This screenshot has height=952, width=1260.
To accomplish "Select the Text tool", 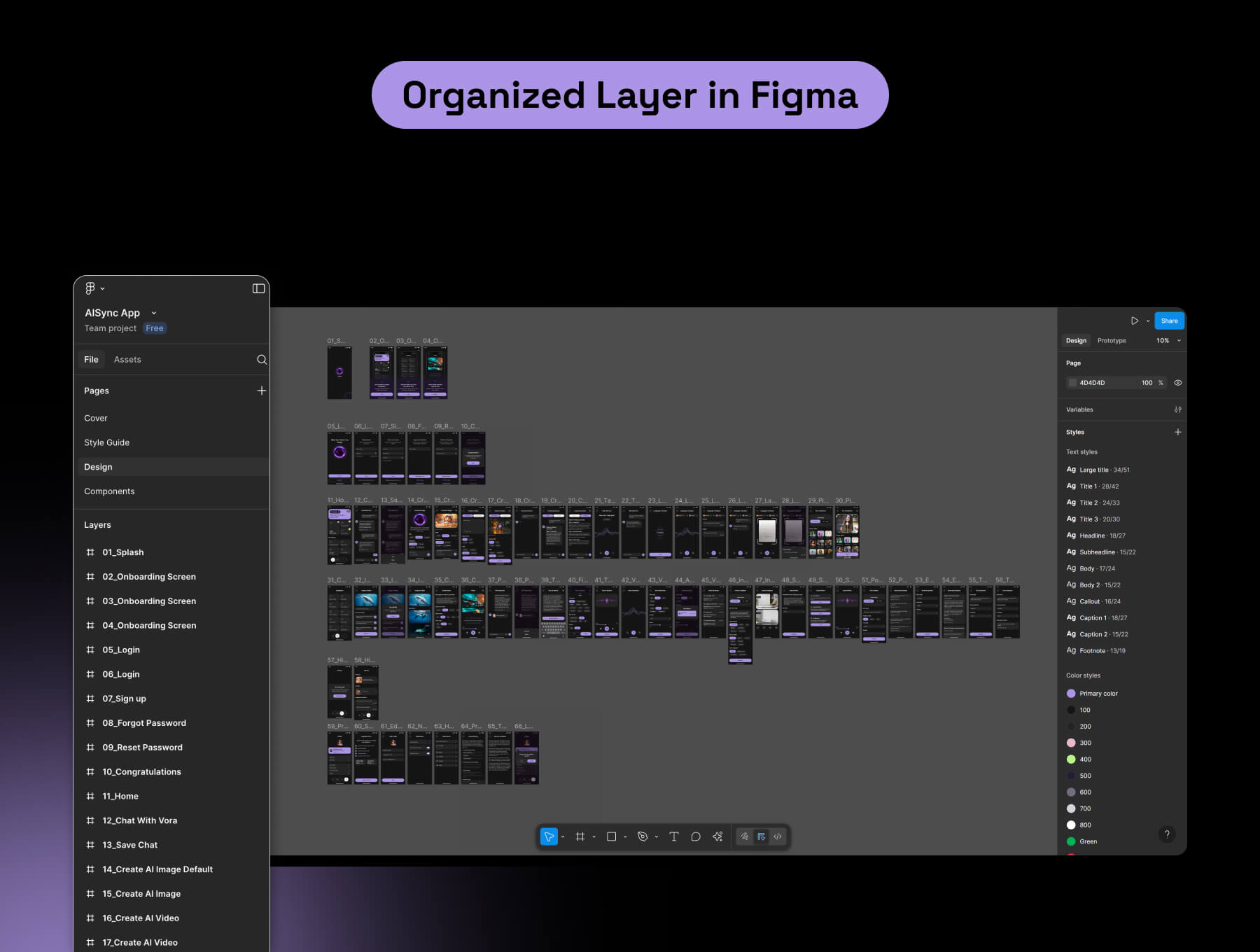I will pyautogui.click(x=674, y=836).
